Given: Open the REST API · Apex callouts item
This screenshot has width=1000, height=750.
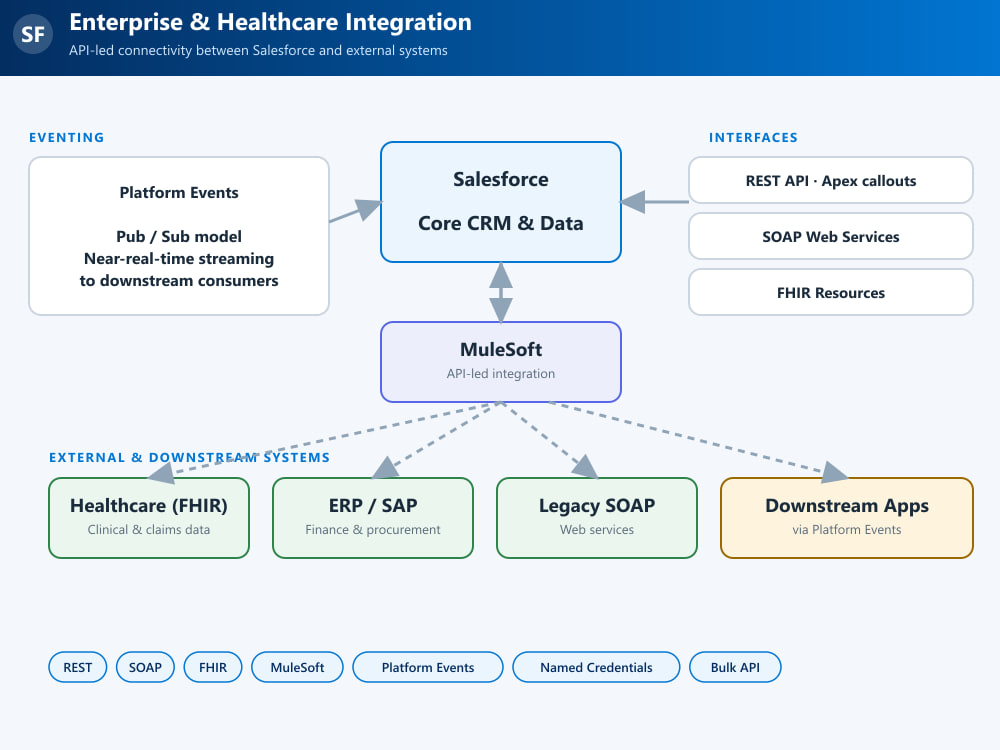Looking at the screenshot, I should coord(830,180).
